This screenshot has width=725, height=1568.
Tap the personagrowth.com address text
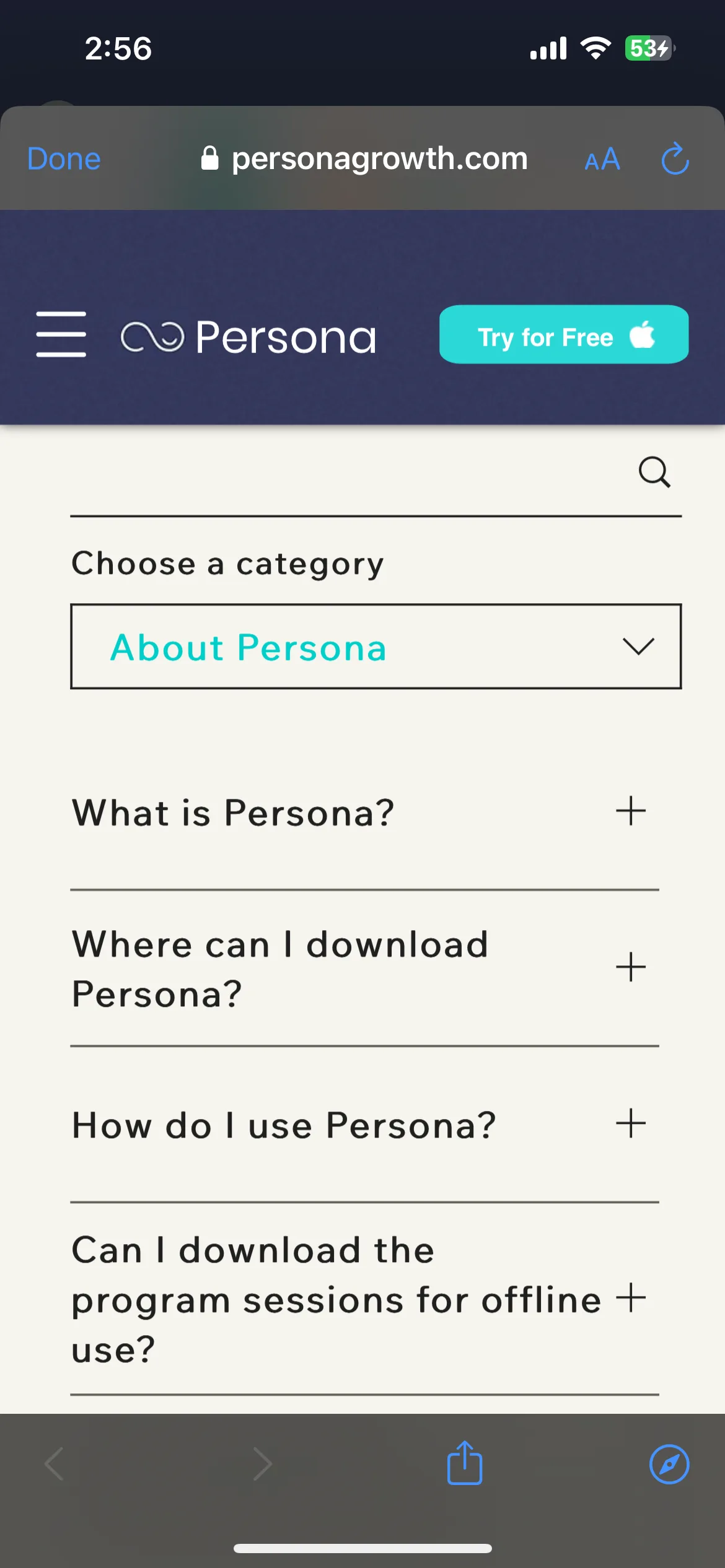380,159
